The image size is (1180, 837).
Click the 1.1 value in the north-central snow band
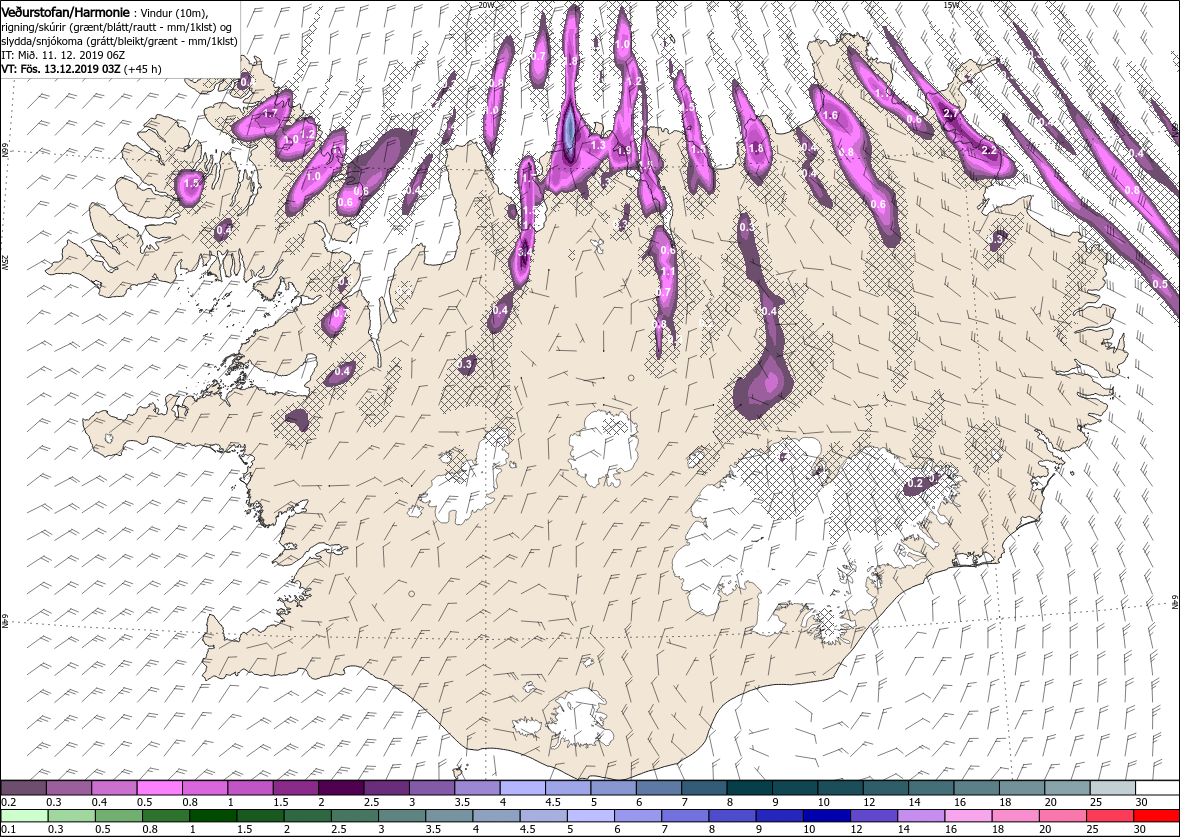coord(668,272)
